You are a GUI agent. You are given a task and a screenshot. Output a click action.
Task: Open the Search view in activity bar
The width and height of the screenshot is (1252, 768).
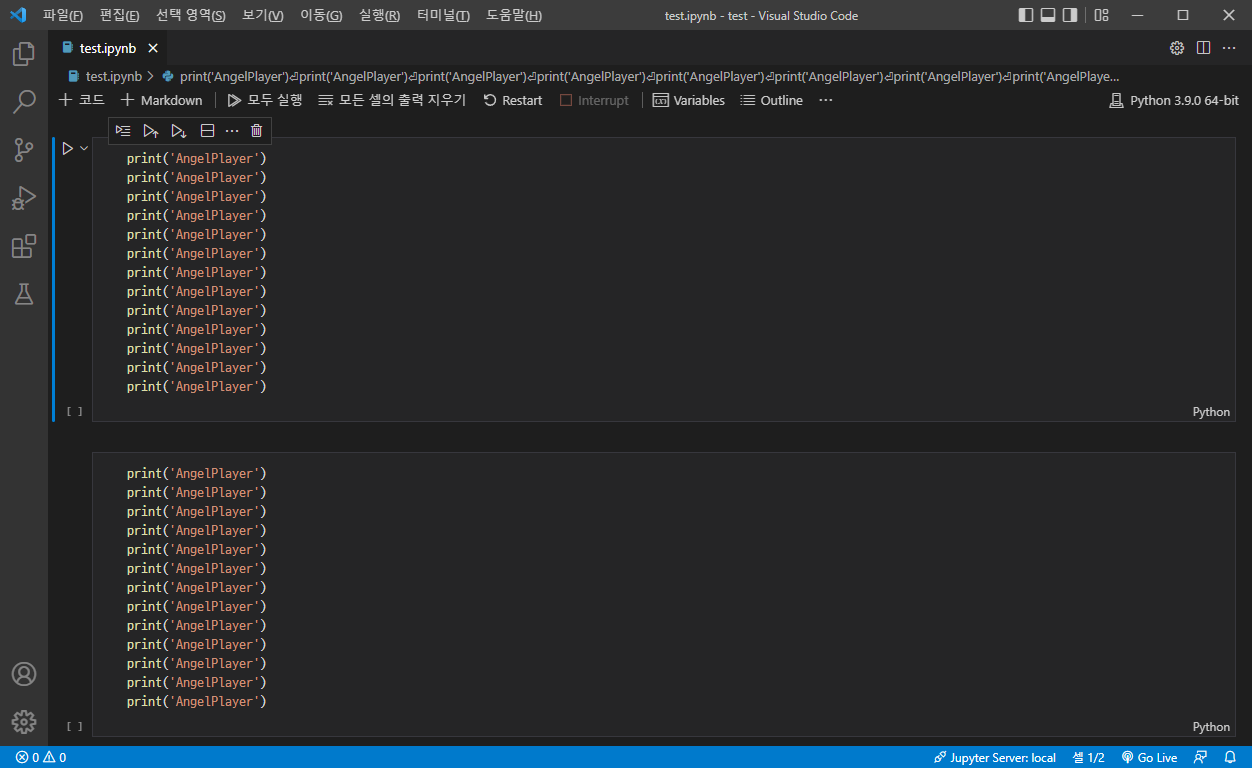24,102
